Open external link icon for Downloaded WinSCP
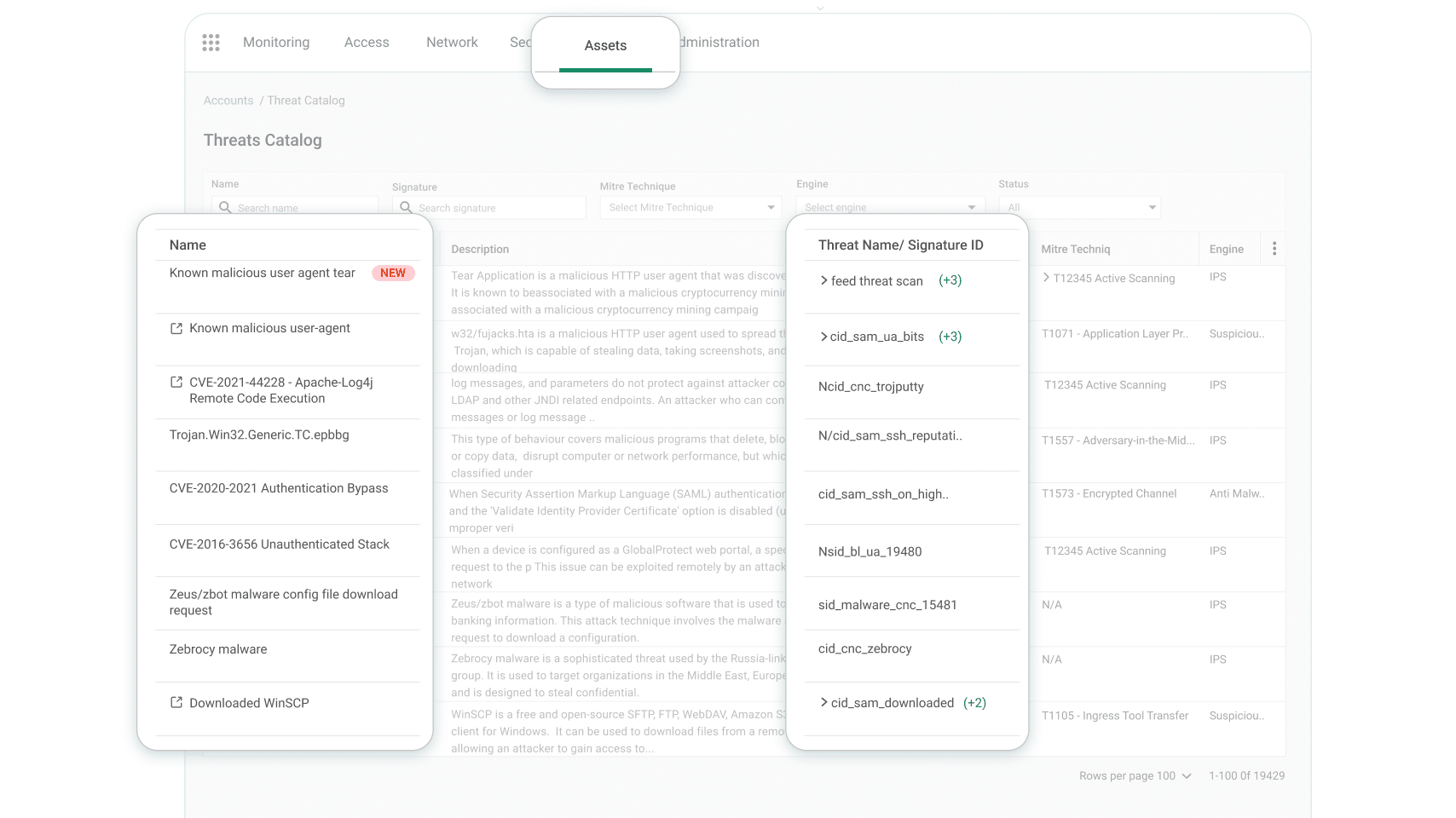1456x818 pixels. pos(176,703)
